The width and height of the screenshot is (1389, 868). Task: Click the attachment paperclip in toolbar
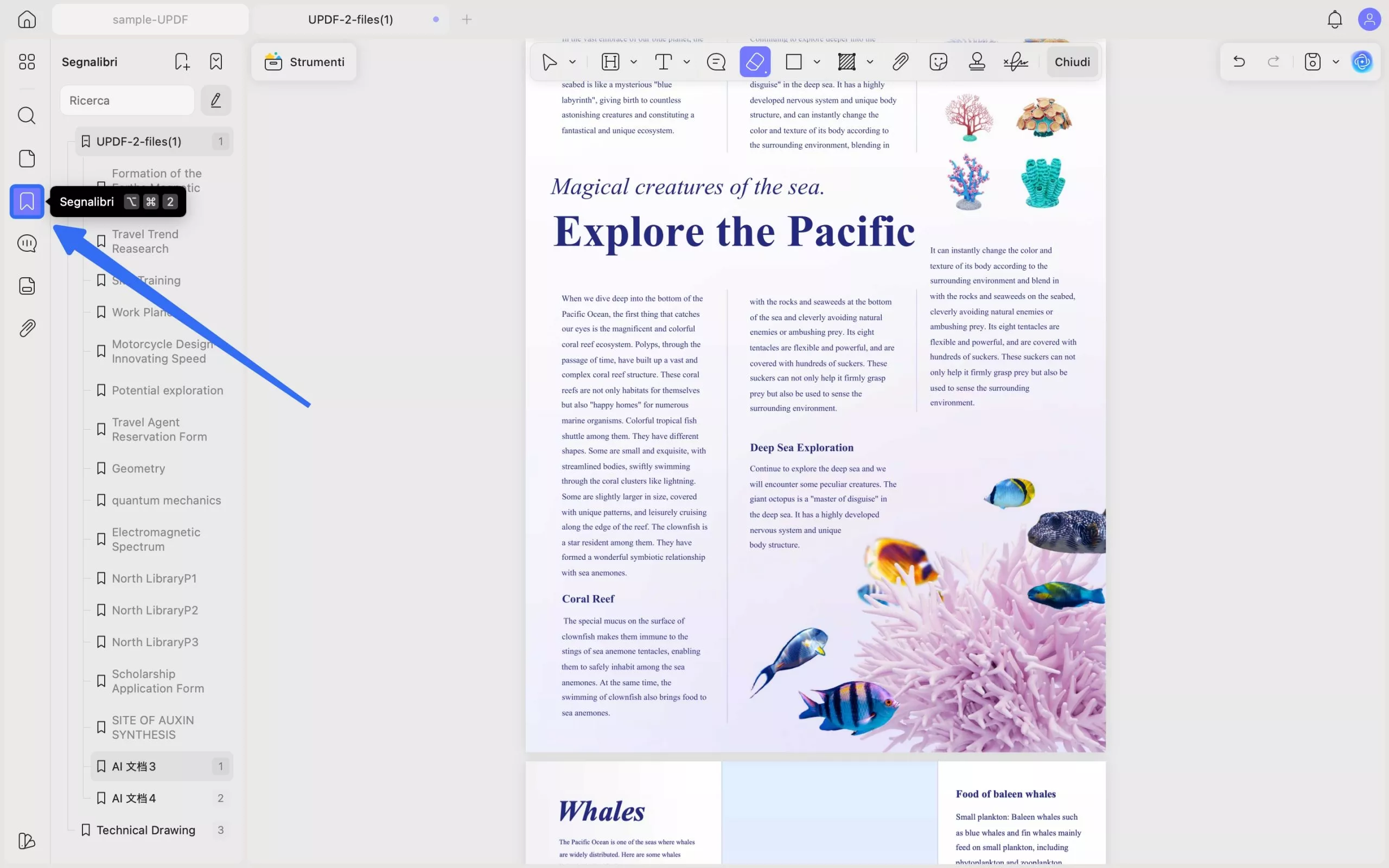click(900, 61)
